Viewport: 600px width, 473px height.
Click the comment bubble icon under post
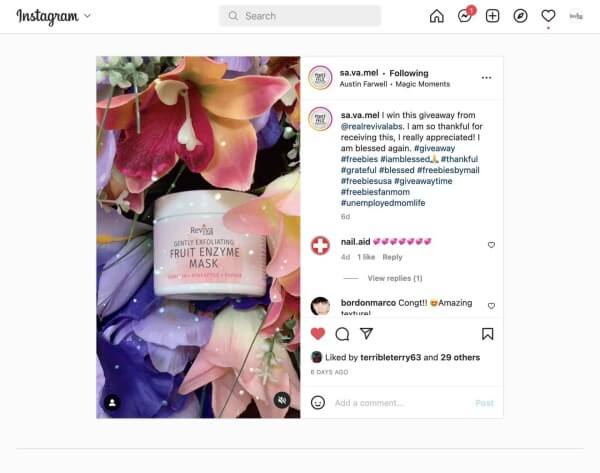click(x=342, y=334)
